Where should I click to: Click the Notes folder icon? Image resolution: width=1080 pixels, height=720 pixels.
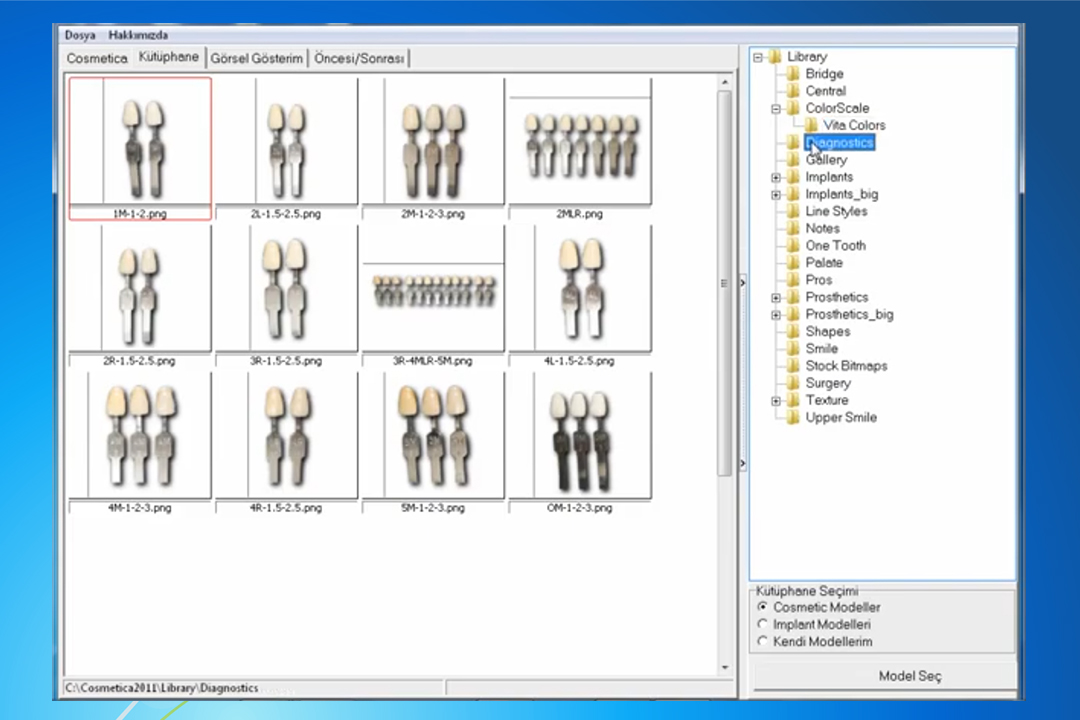coord(793,228)
